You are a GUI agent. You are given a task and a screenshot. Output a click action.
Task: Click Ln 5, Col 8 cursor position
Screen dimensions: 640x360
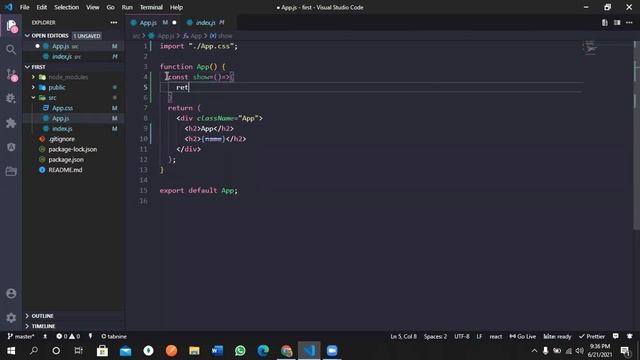point(403,336)
